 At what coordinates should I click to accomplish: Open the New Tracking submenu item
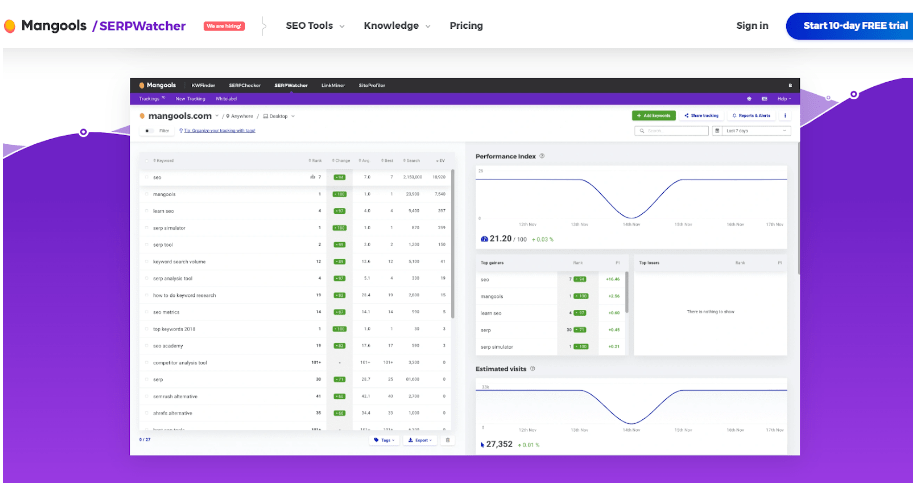pyautogui.click(x=190, y=99)
